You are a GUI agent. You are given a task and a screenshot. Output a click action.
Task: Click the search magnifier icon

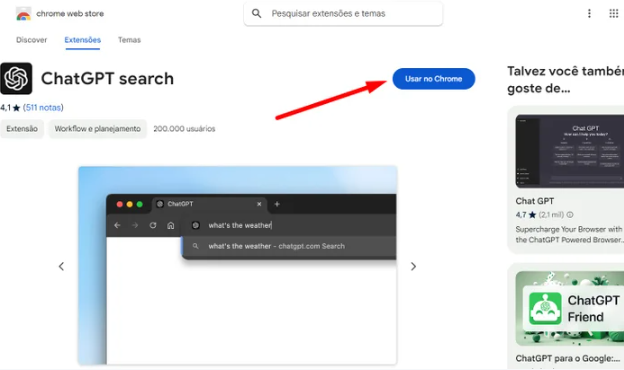257,14
